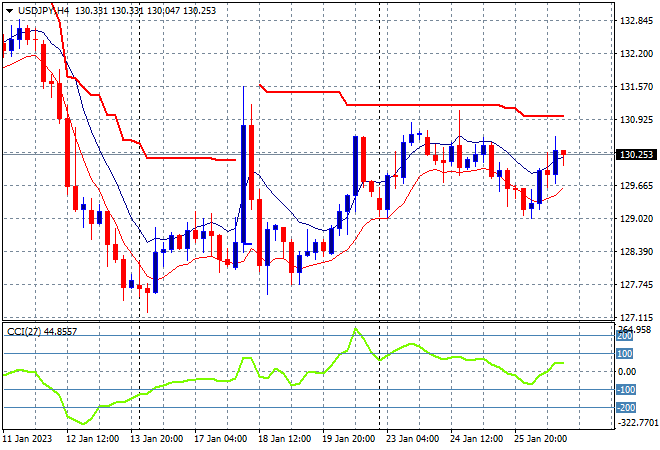Screen dimensions: 660x450
Task: Click the 25 Jan 20:00 time label
Action: click(x=540, y=439)
